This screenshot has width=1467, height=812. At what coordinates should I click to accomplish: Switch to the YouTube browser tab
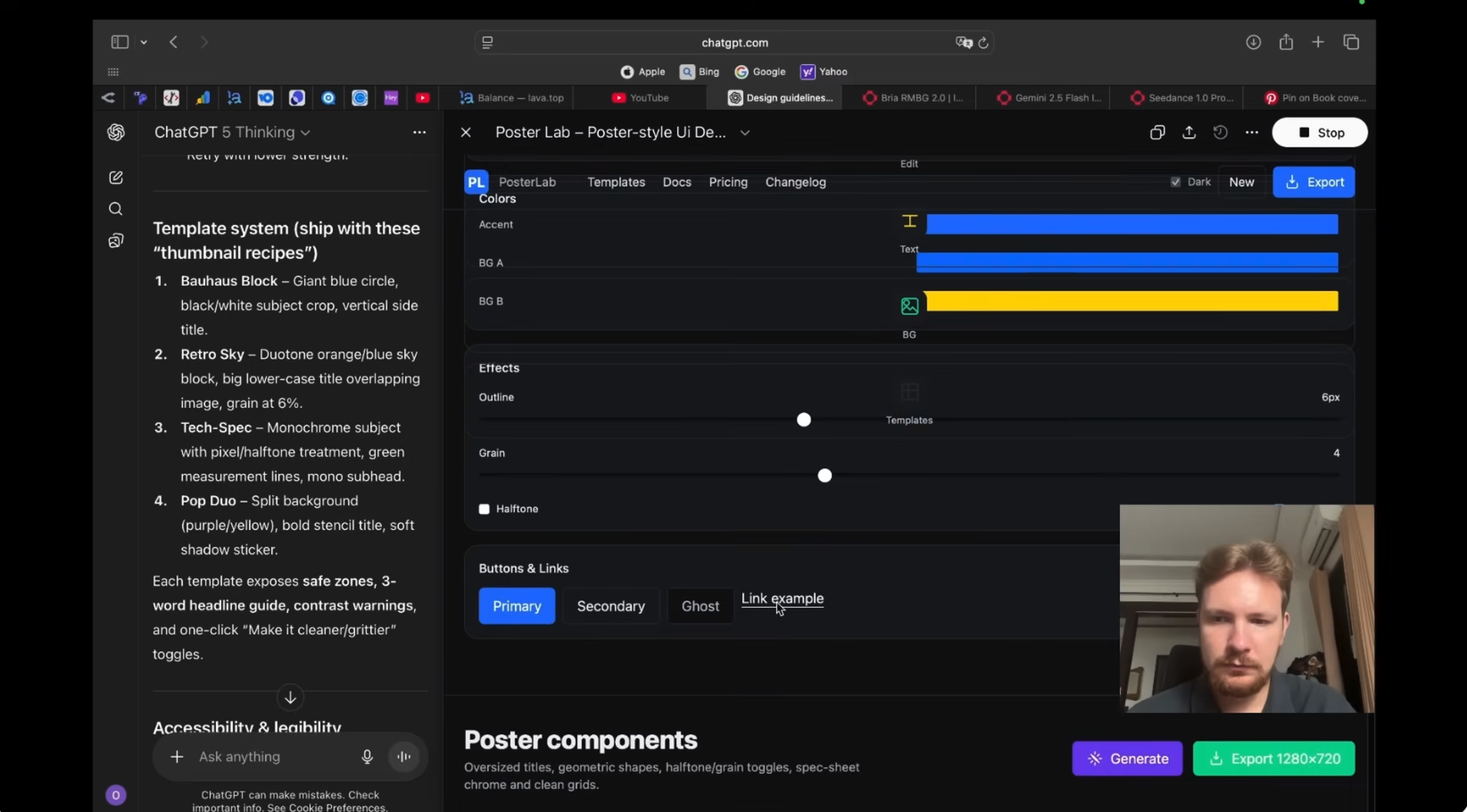pyautogui.click(x=641, y=98)
